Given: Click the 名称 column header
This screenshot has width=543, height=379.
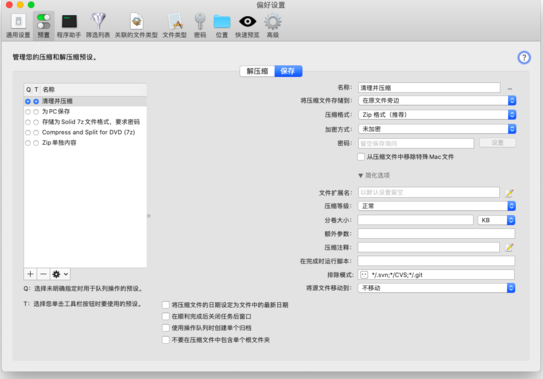Looking at the screenshot, I should (49, 89).
